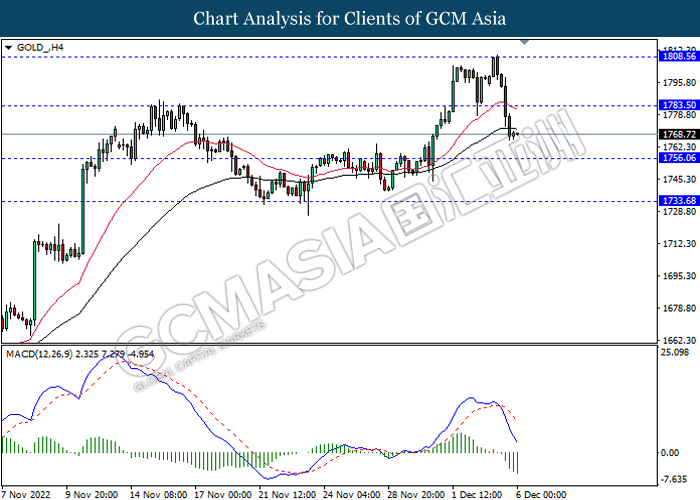
Task: Click the 17 Nov 00:00 time label
Action: click(x=223, y=495)
